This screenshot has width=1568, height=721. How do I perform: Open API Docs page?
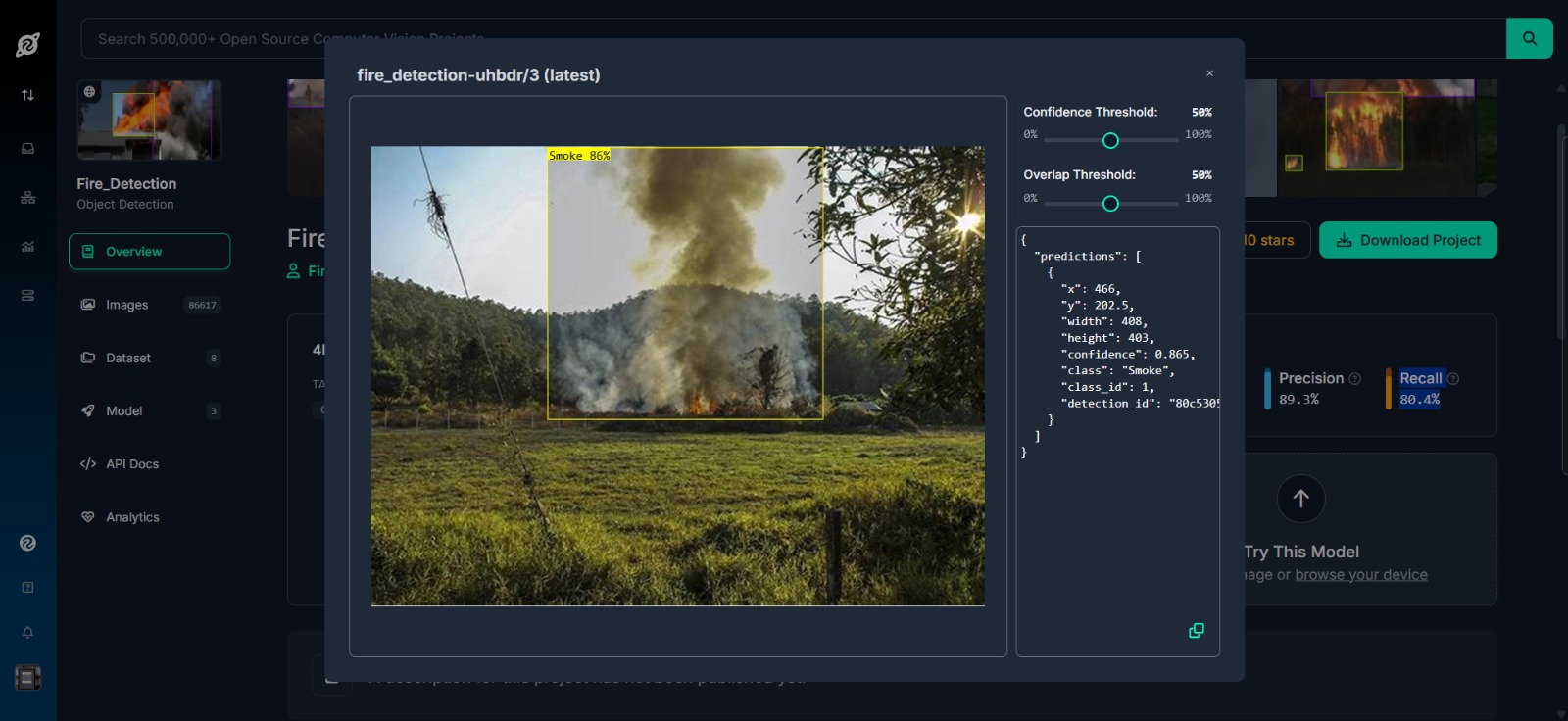(x=149, y=464)
